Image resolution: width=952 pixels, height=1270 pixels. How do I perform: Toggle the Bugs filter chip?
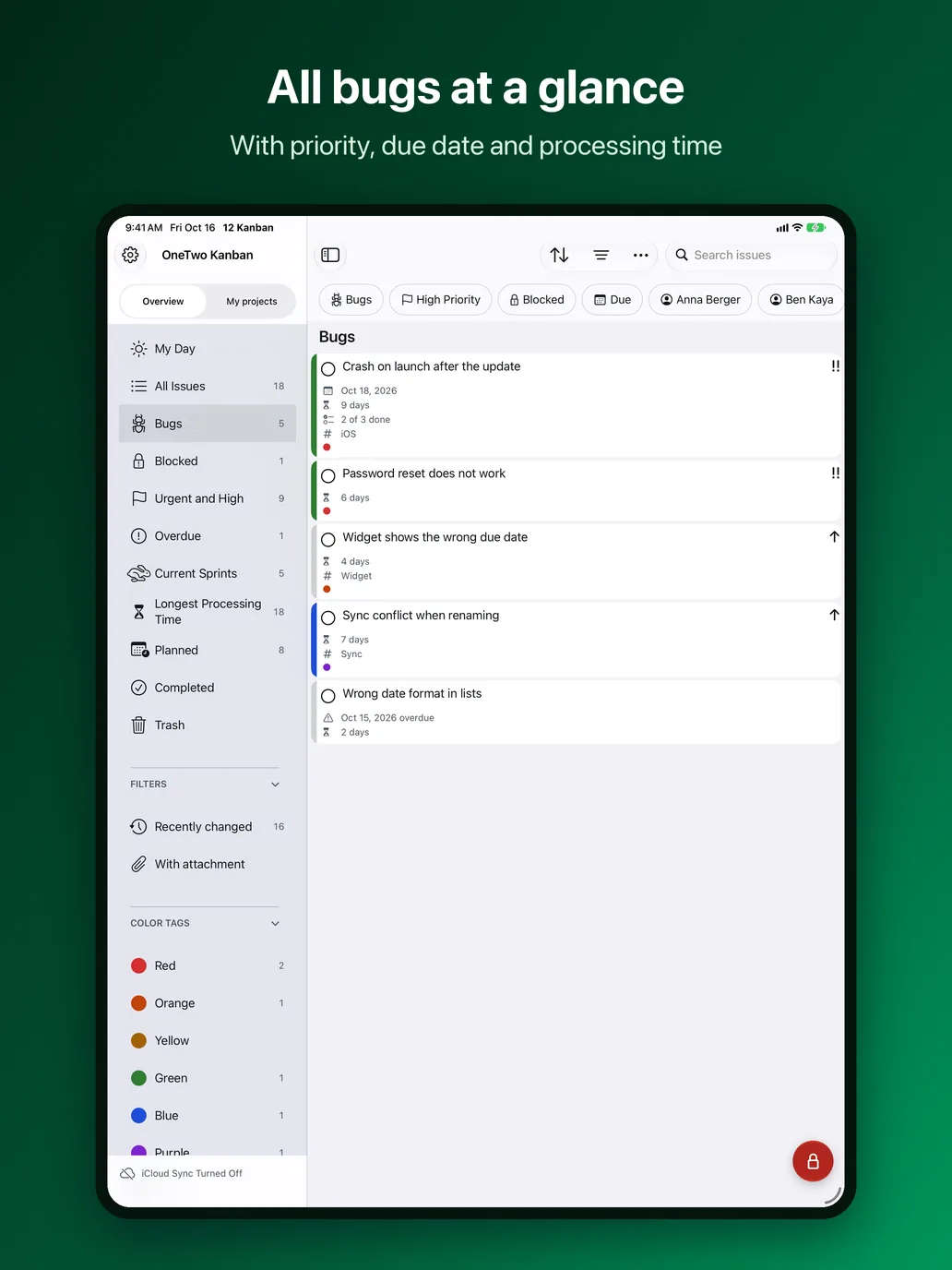[x=351, y=300]
